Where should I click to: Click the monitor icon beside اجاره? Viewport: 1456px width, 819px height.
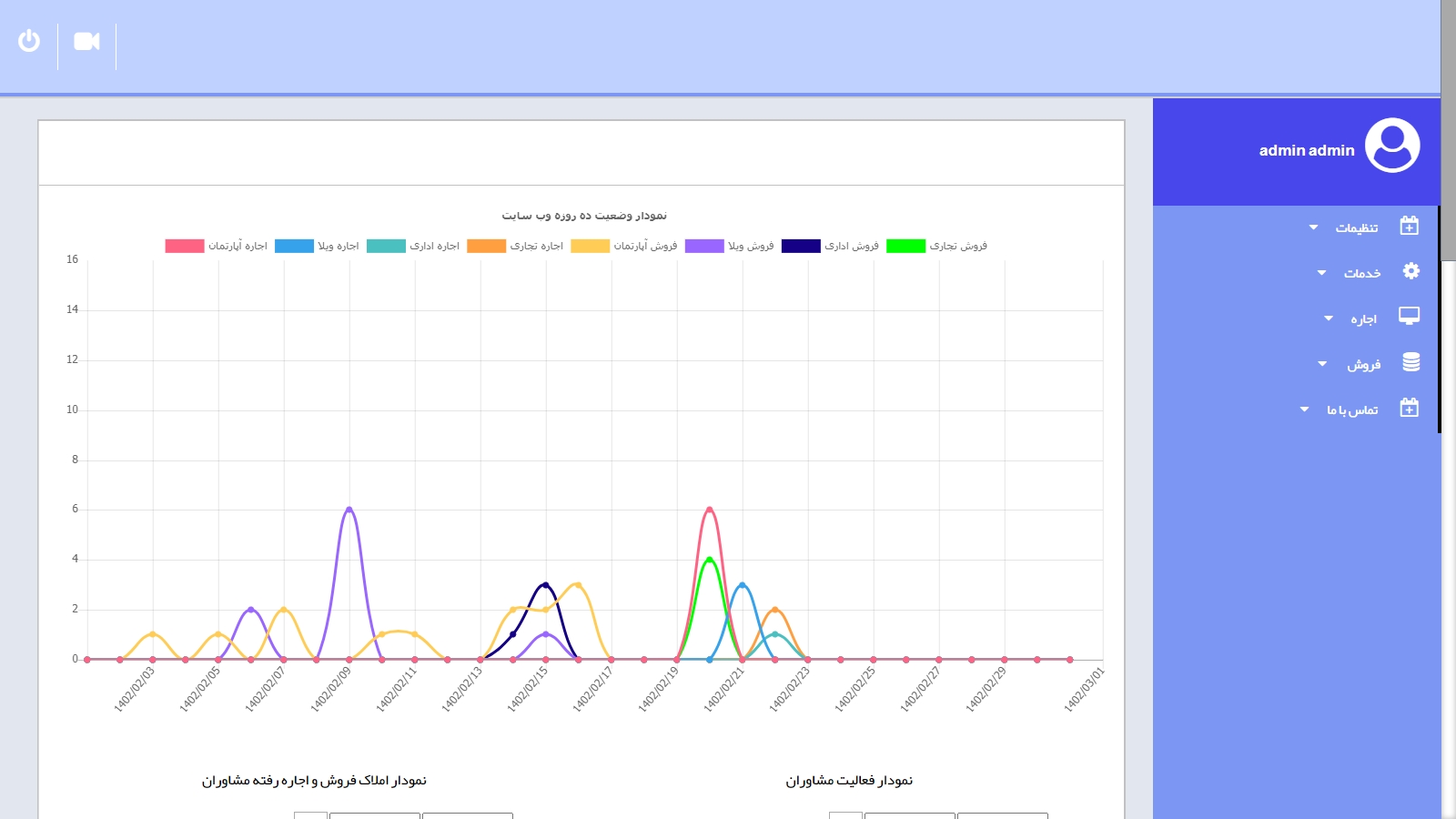tap(1409, 317)
